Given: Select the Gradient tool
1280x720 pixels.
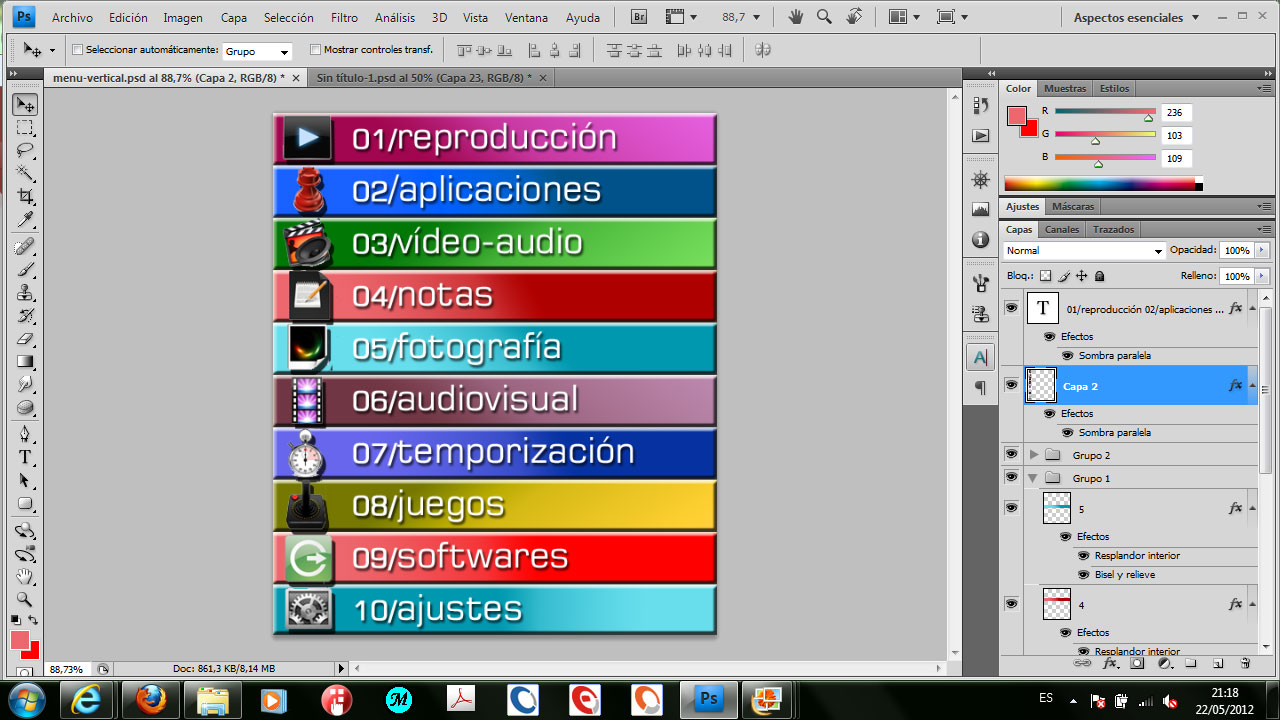Looking at the screenshot, I should pos(25,362).
